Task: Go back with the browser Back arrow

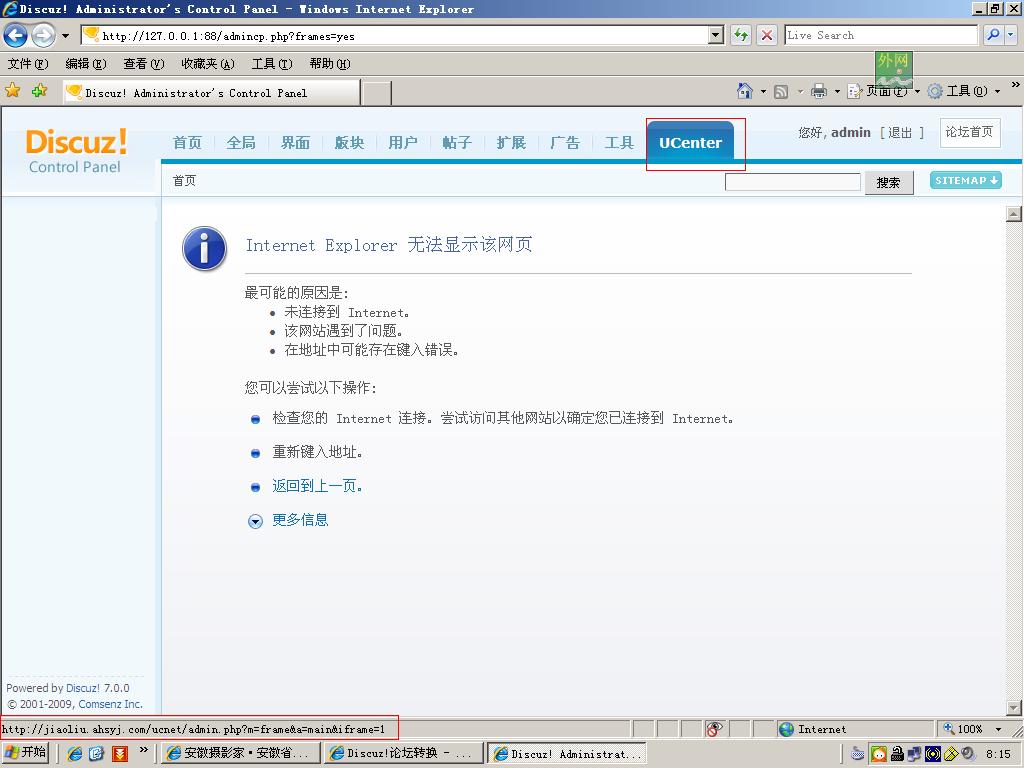Action: tap(16, 35)
